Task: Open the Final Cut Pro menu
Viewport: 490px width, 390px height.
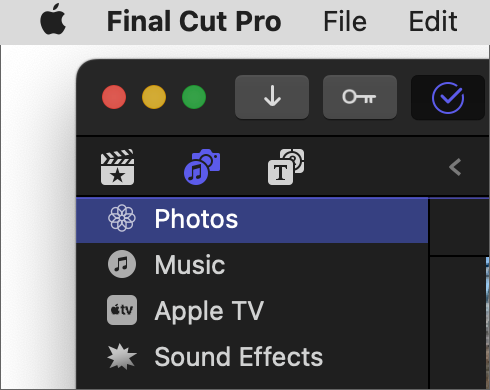Action: (194, 21)
